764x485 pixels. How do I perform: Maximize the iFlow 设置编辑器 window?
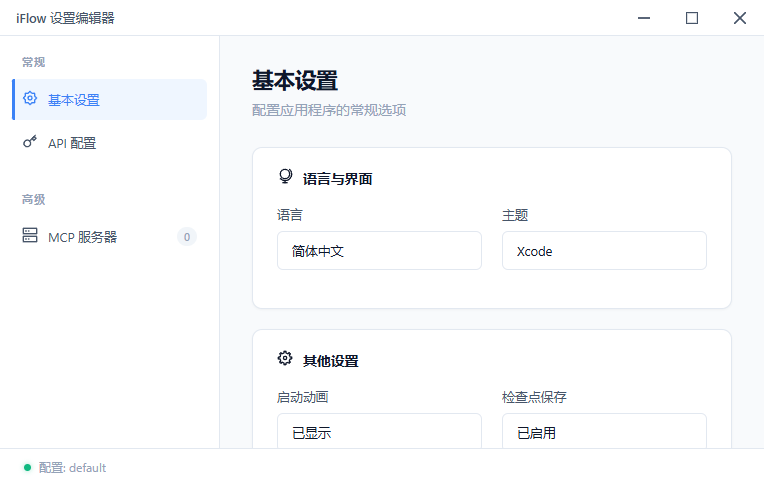tap(691, 18)
